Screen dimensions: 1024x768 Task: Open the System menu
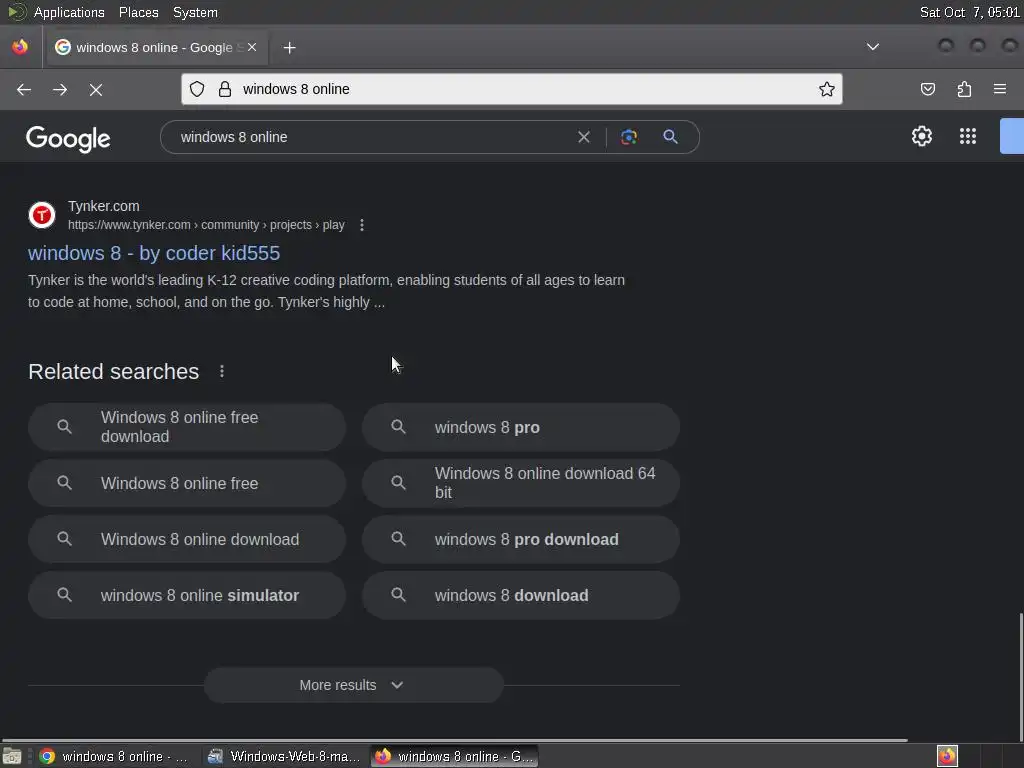[195, 12]
